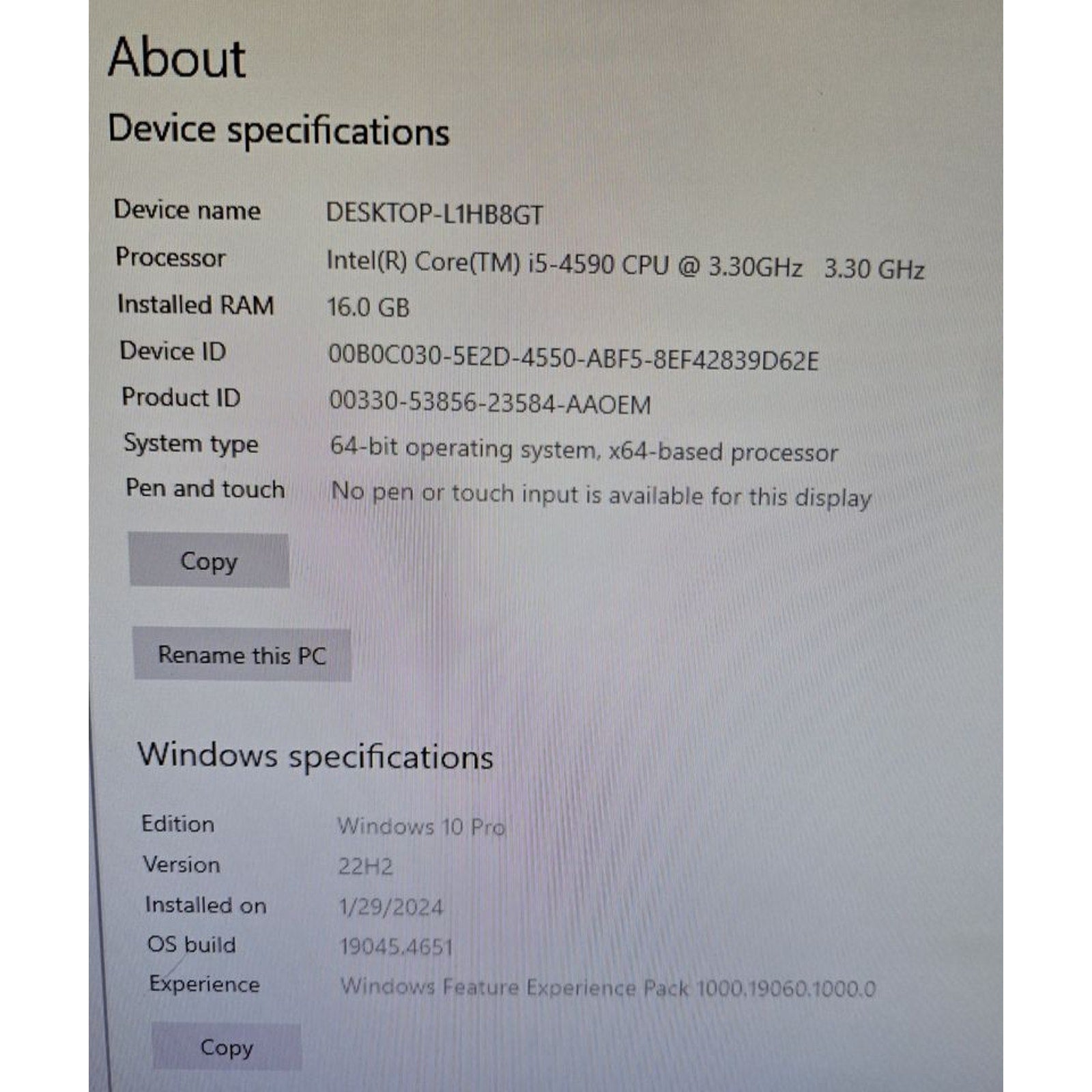Click the Windows Feature Experience Pack value
Viewport: 1092px width, 1092px height.
[x=608, y=987]
